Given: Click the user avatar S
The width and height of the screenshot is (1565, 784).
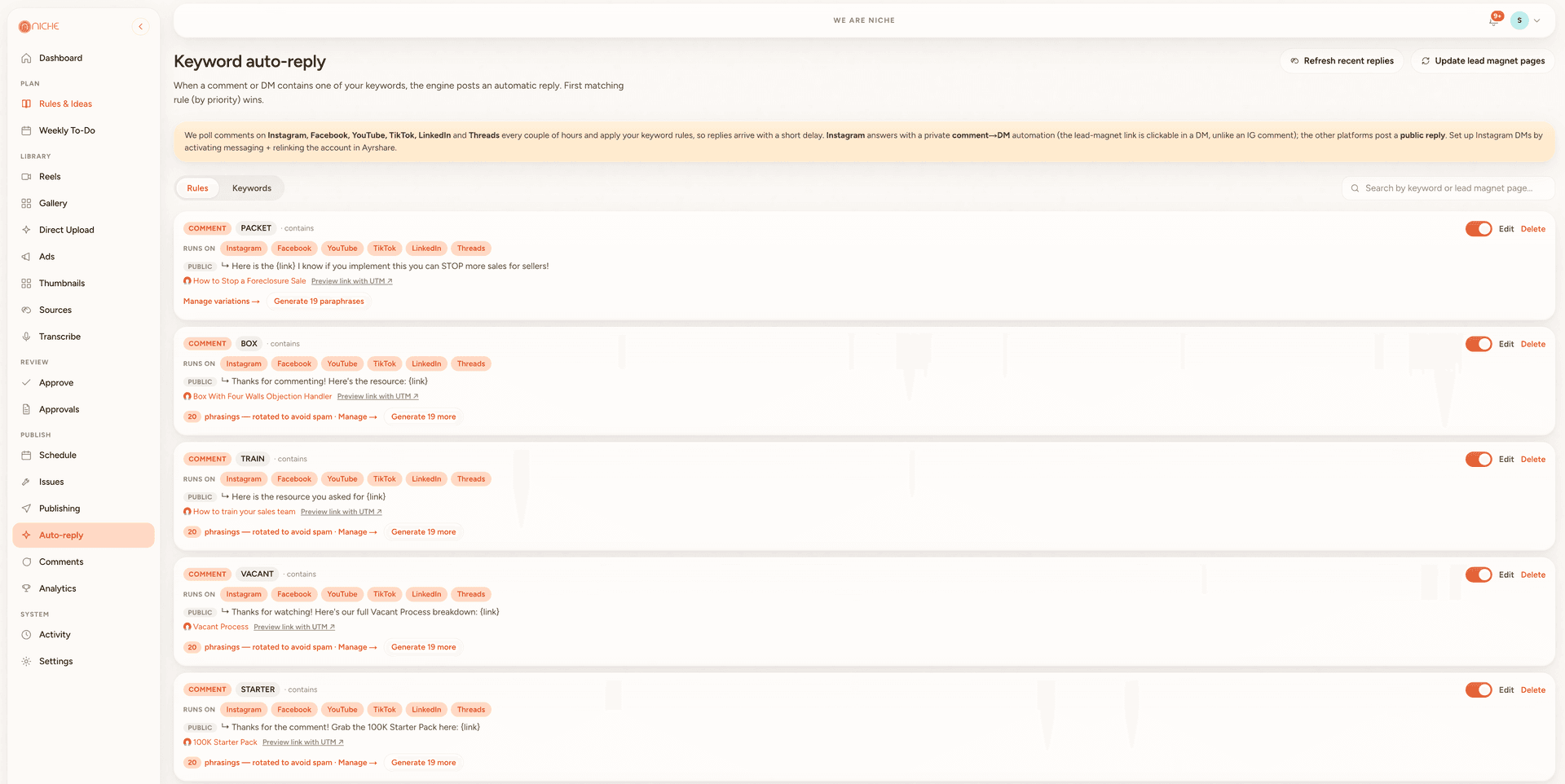Looking at the screenshot, I should click(x=1519, y=20).
